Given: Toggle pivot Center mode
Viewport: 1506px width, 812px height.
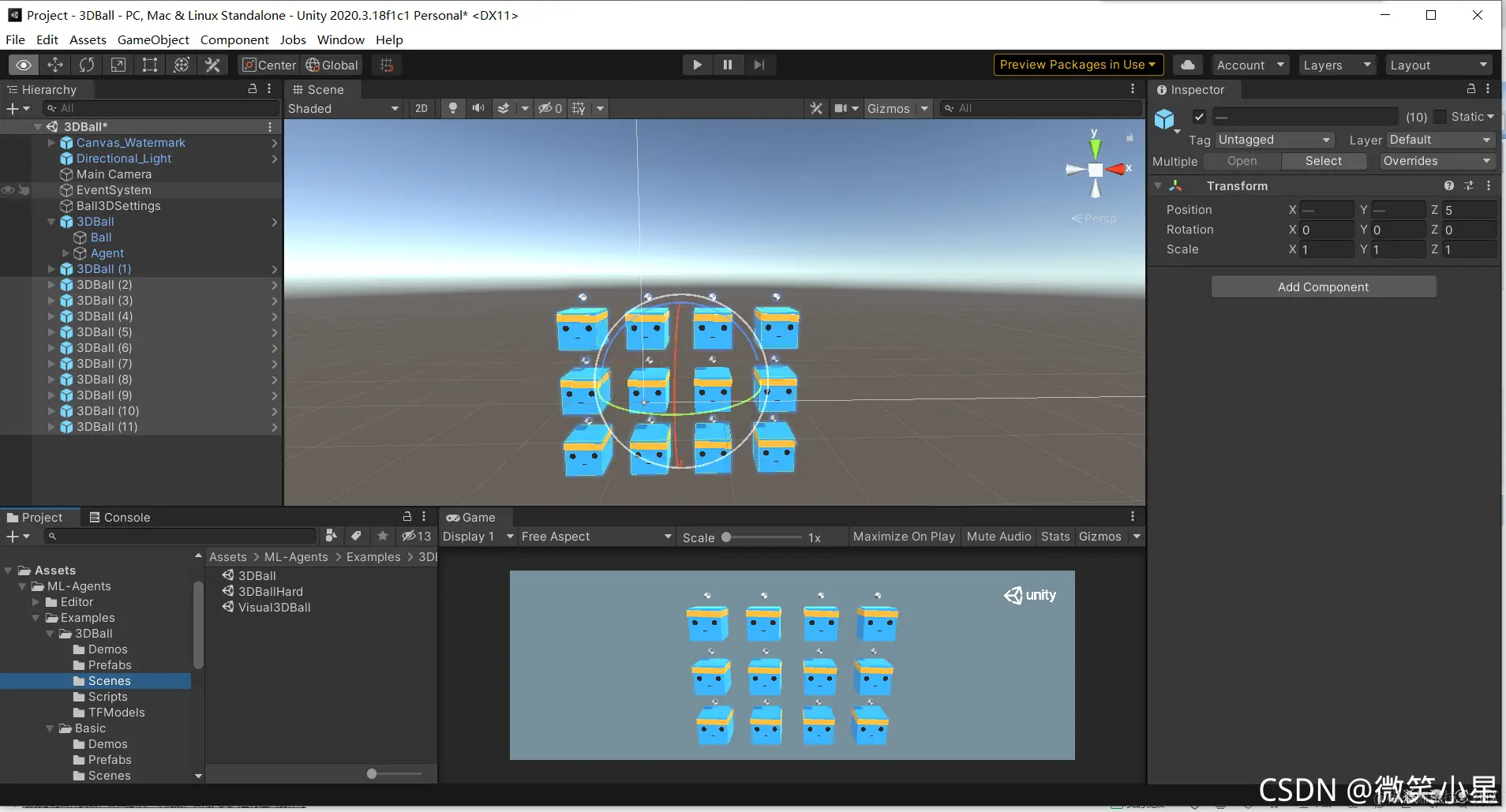Looking at the screenshot, I should [269, 65].
